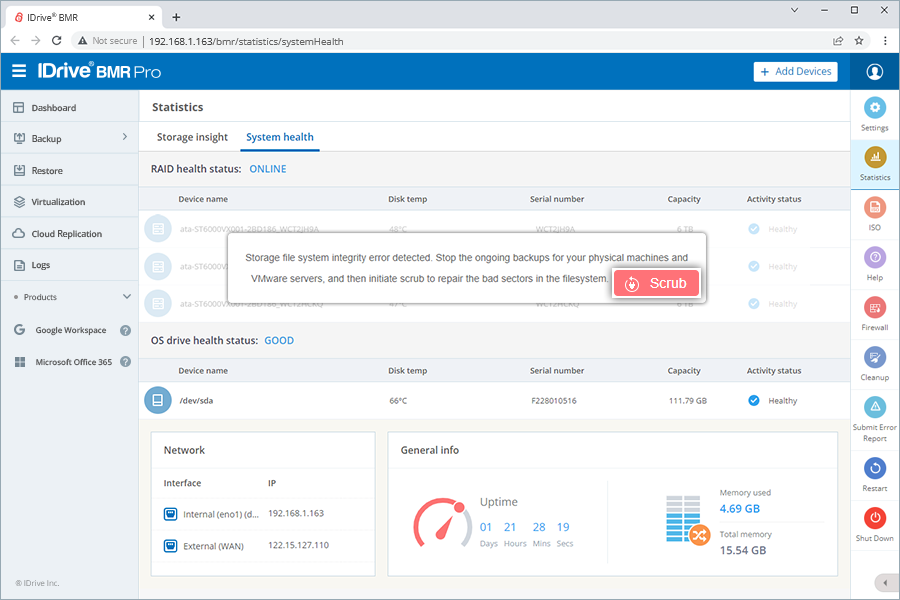Click serial number F228010516
This screenshot has width=900, height=600.
coord(553,401)
